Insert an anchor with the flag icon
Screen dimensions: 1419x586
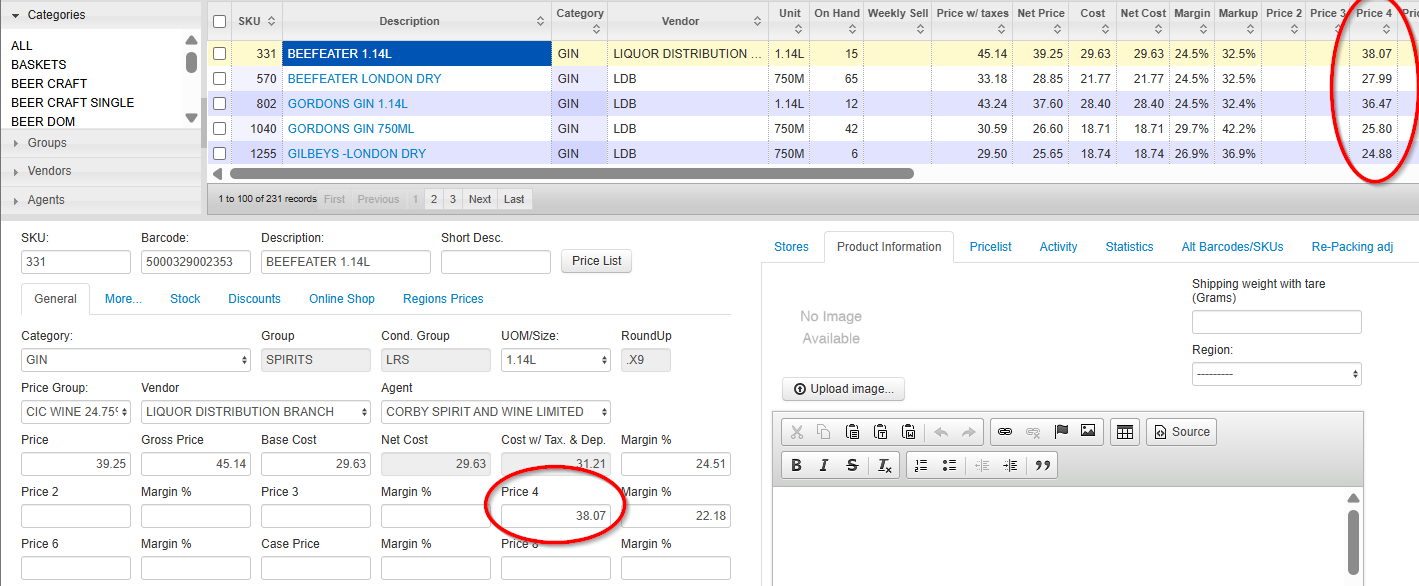coord(1061,432)
